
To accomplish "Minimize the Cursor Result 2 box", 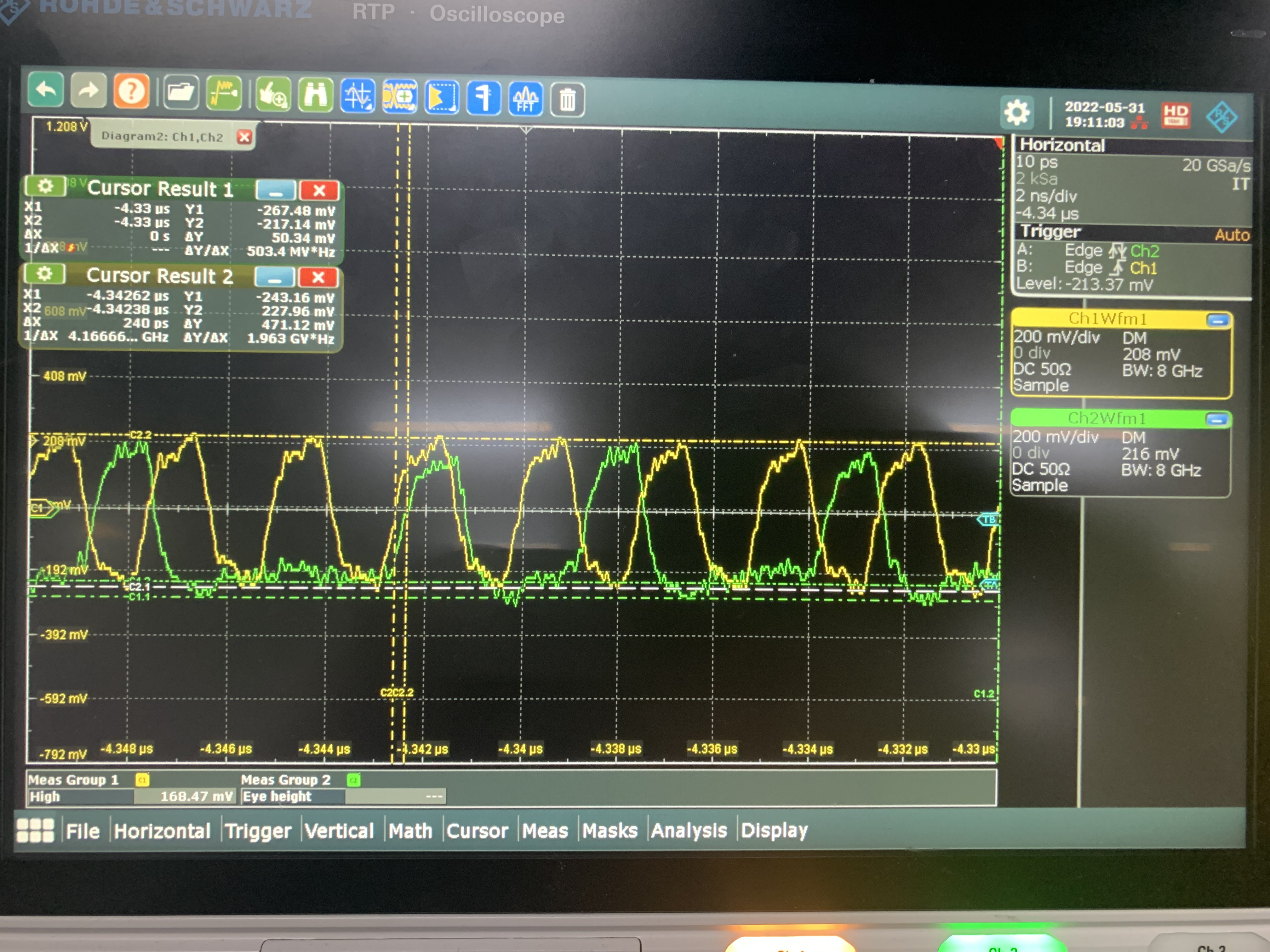I will 274,278.
